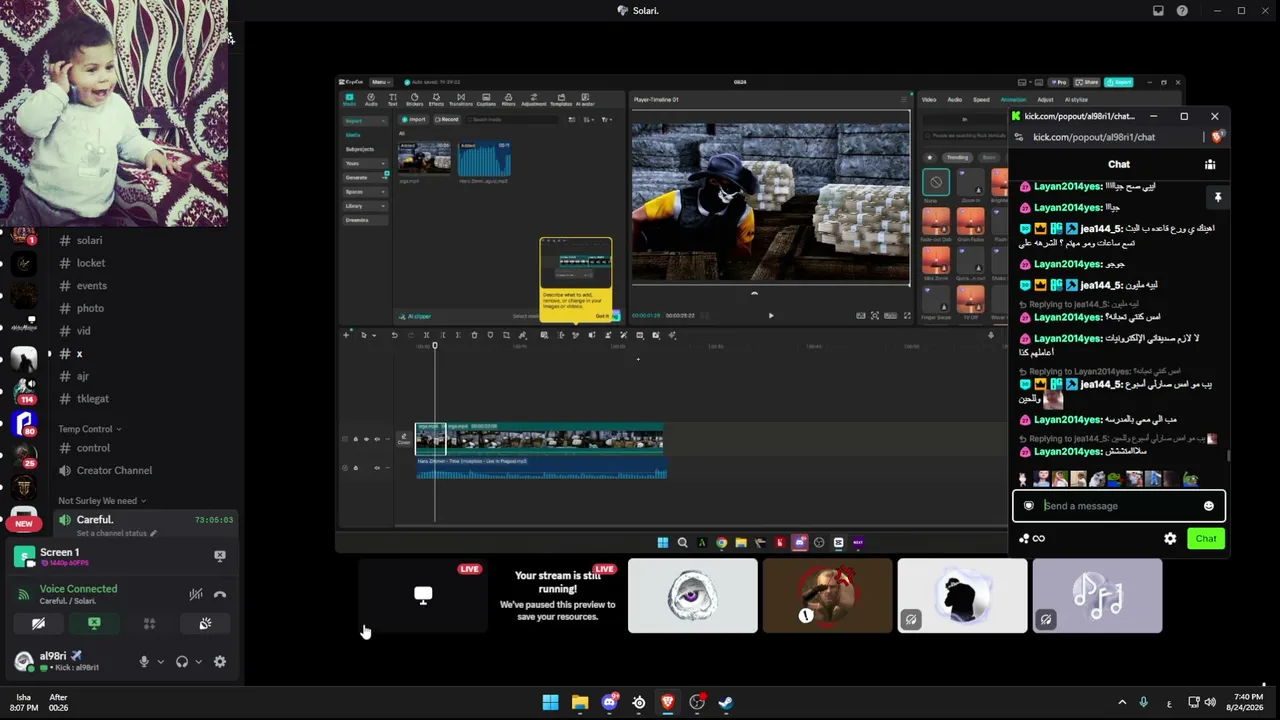Click the Record button in CapCut
This screenshot has width=1280, height=720.
447,120
